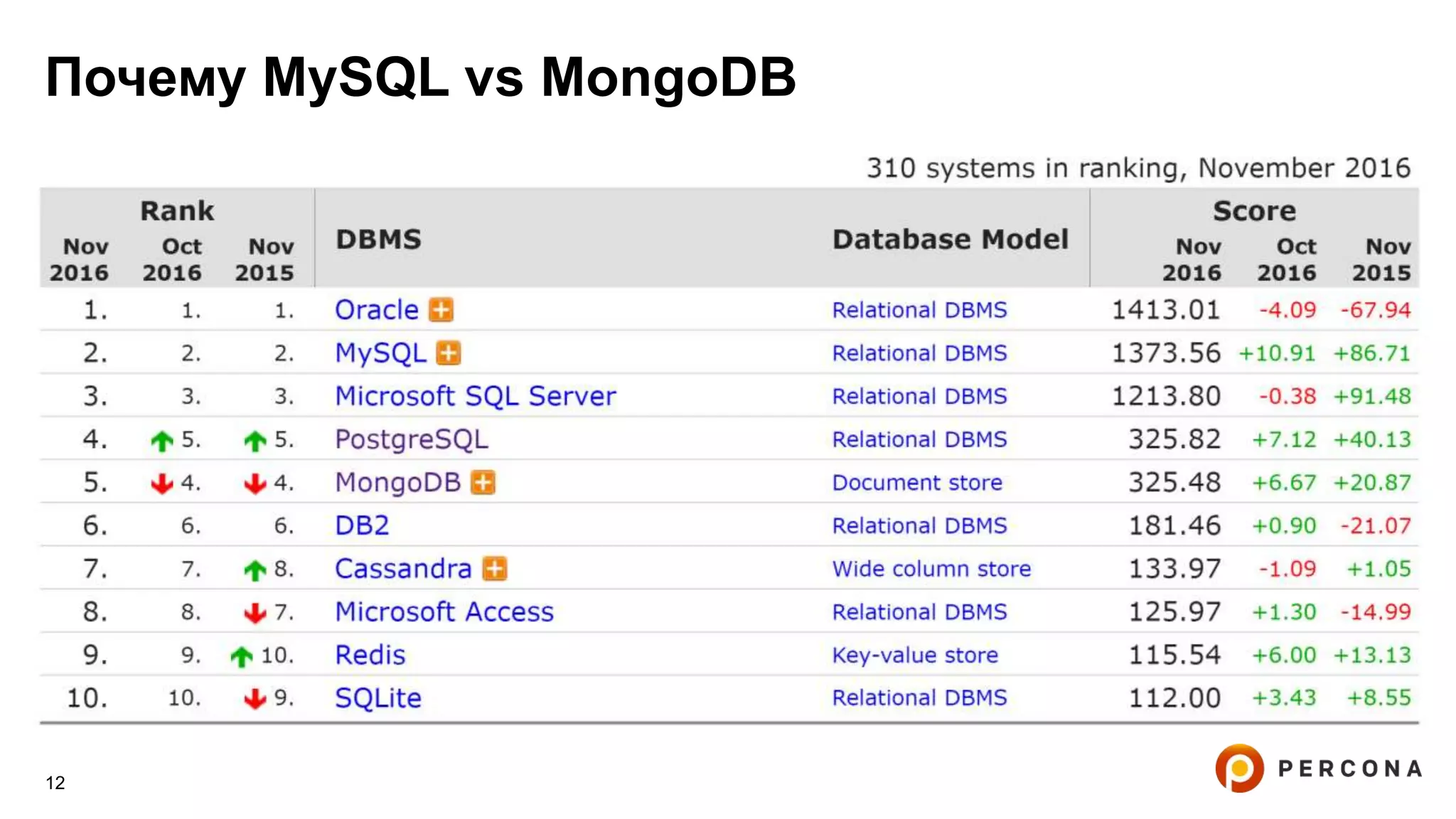Open the Microsoft SQL Server link
1456x819 pixels.
pos(475,396)
